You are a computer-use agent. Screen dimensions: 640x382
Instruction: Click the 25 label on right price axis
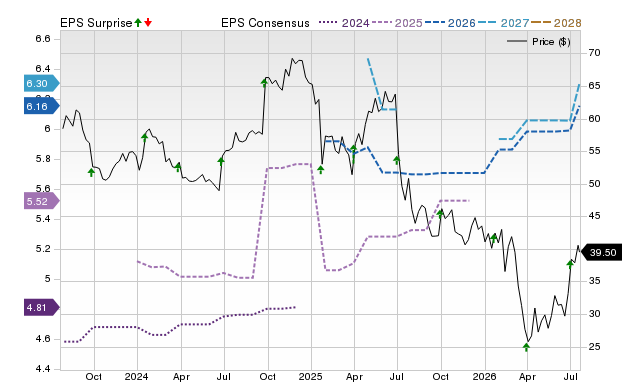594,346
